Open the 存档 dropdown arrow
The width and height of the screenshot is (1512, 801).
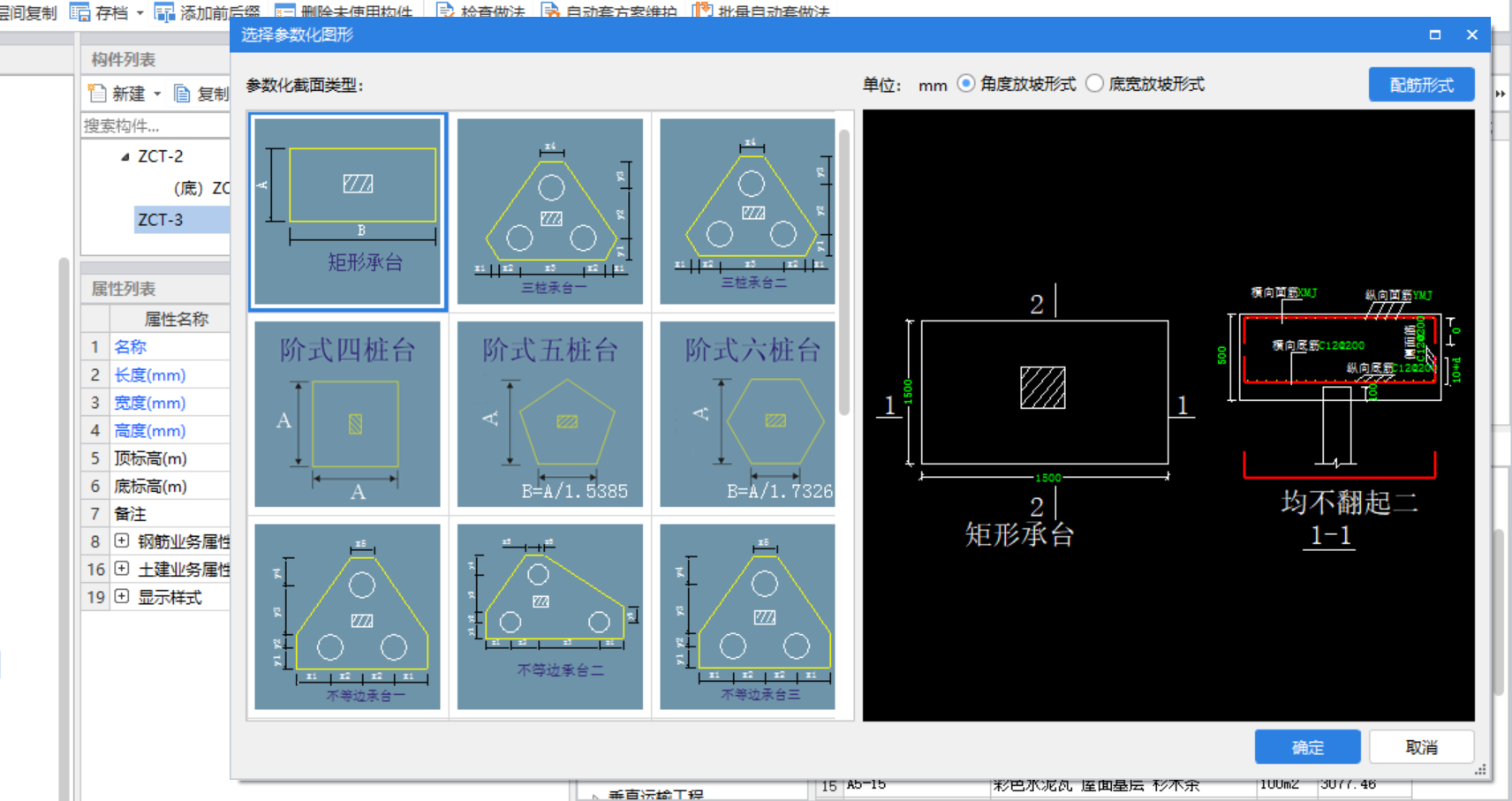(x=140, y=13)
